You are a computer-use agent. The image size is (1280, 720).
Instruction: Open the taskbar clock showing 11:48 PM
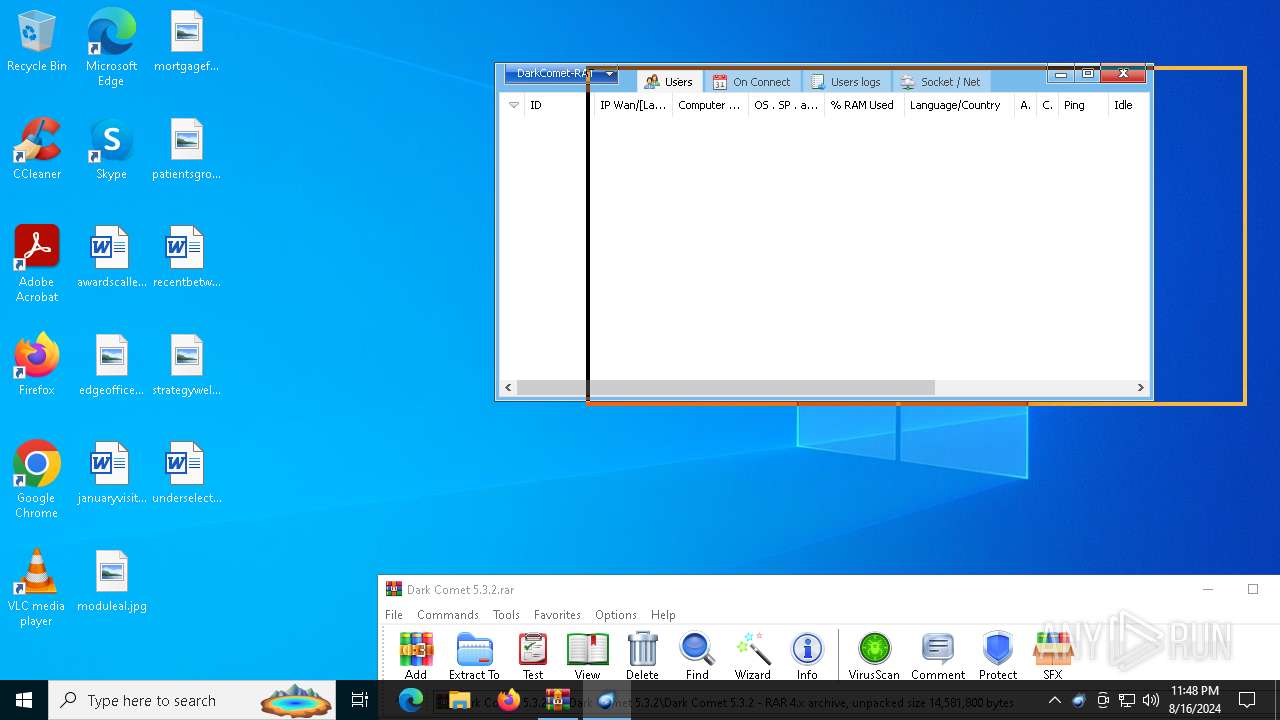(1195, 700)
